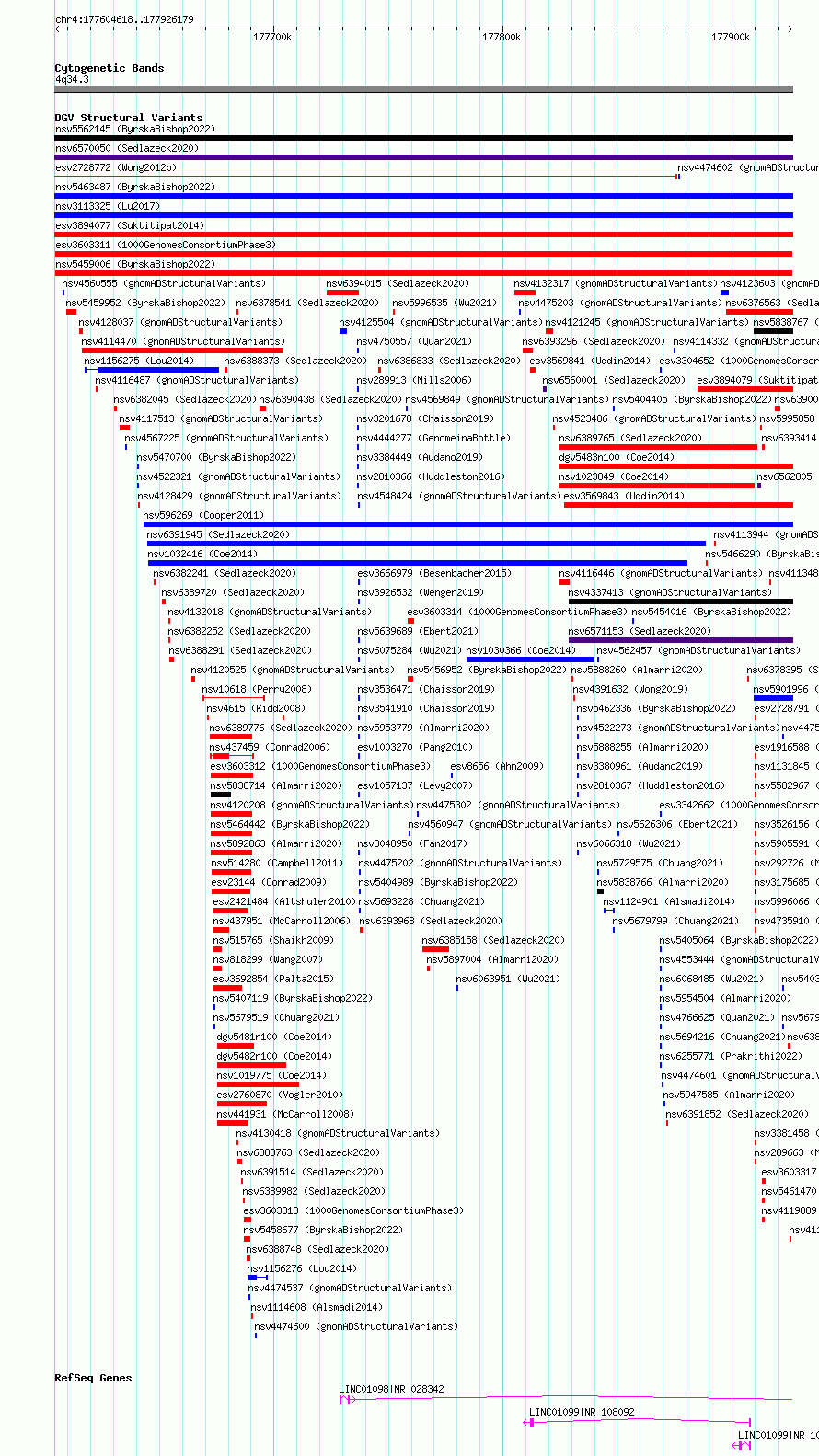Viewport: 819px width, 1456px height.
Task: Select nsv3201678 (Chaisson2019) label
Action: (x=425, y=418)
